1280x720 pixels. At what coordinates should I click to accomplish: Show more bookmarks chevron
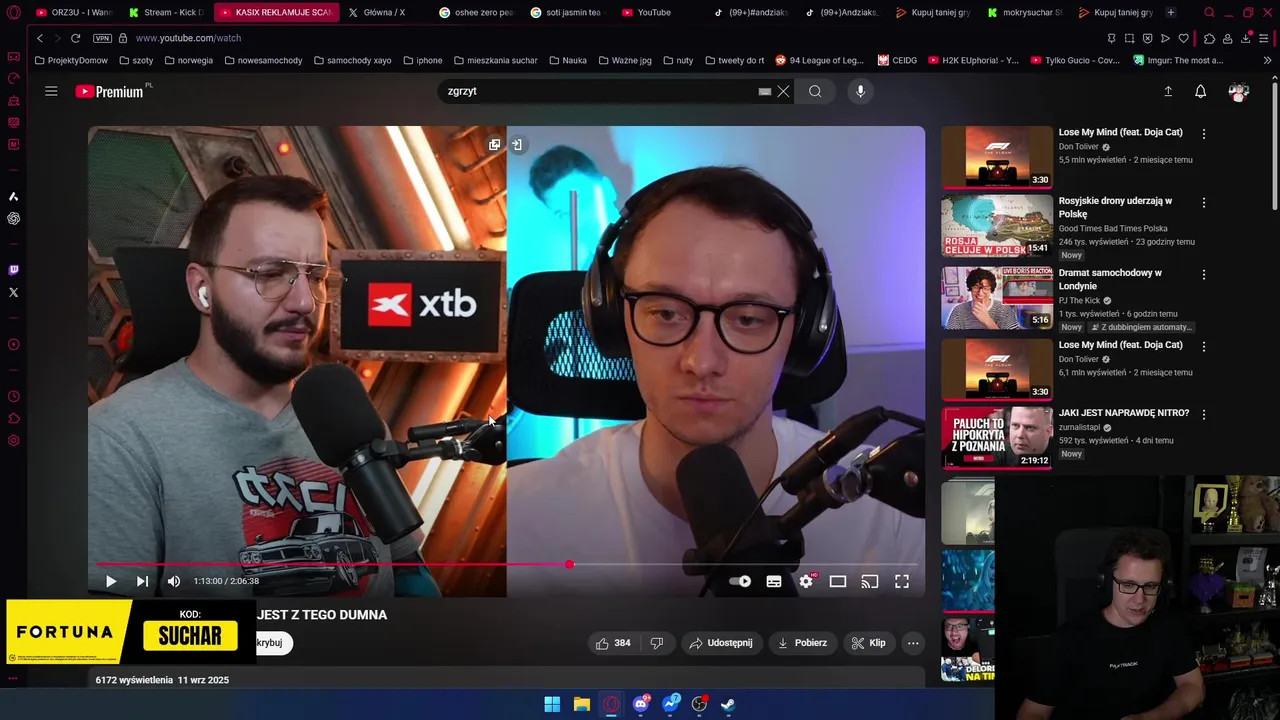click(x=1267, y=60)
